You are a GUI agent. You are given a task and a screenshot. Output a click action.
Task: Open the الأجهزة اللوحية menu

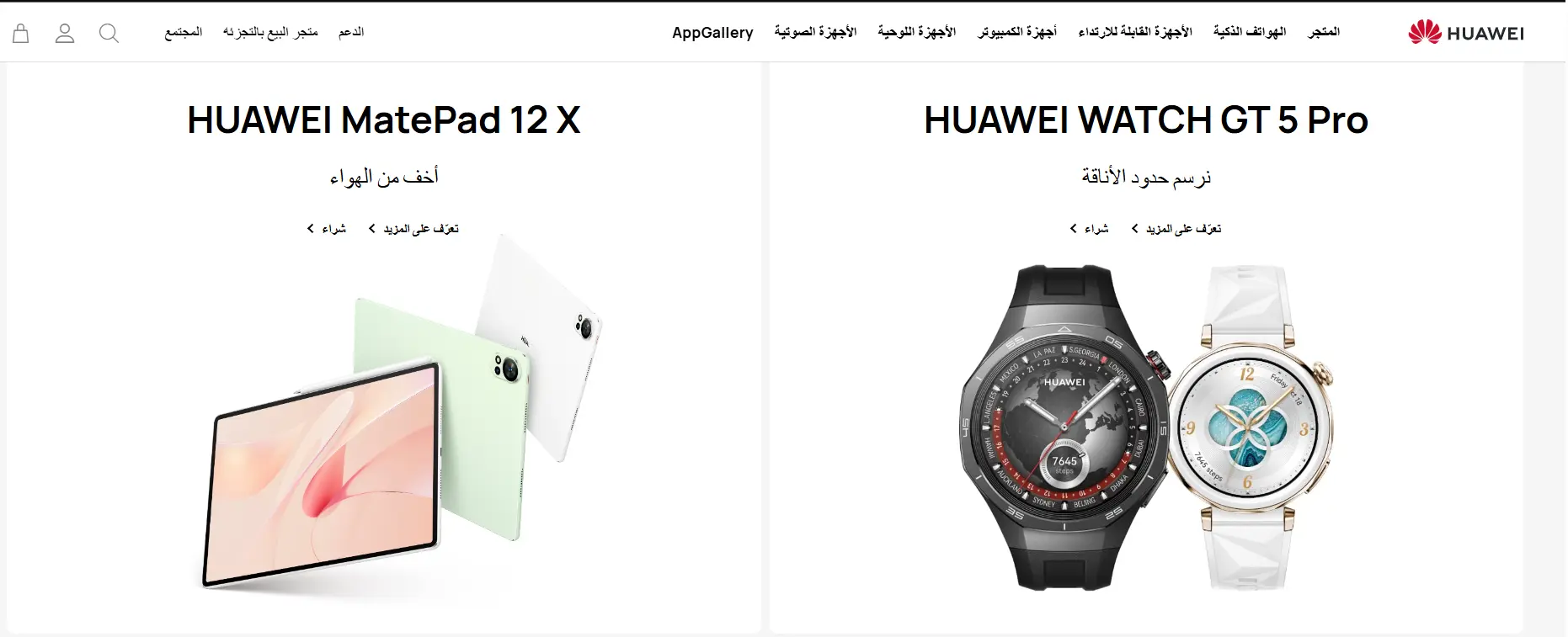[917, 32]
